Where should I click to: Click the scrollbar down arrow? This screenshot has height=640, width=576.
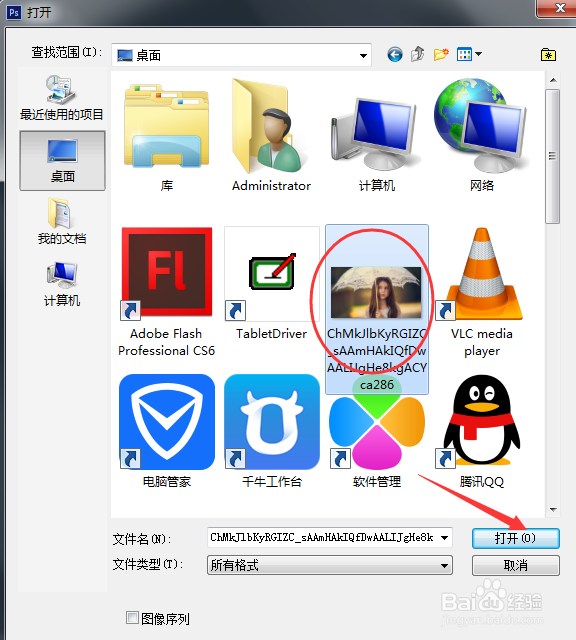pos(553,509)
